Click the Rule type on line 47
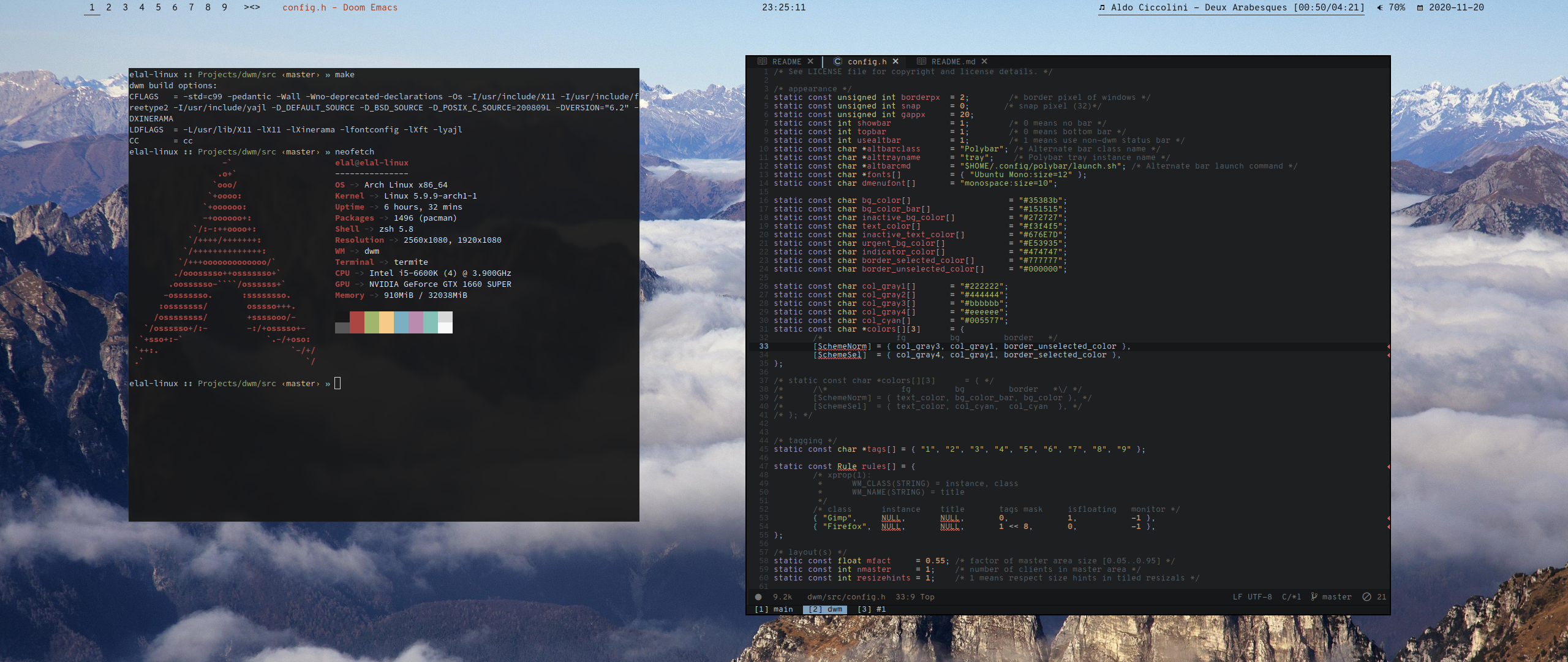The width and height of the screenshot is (1568, 662). (x=847, y=466)
